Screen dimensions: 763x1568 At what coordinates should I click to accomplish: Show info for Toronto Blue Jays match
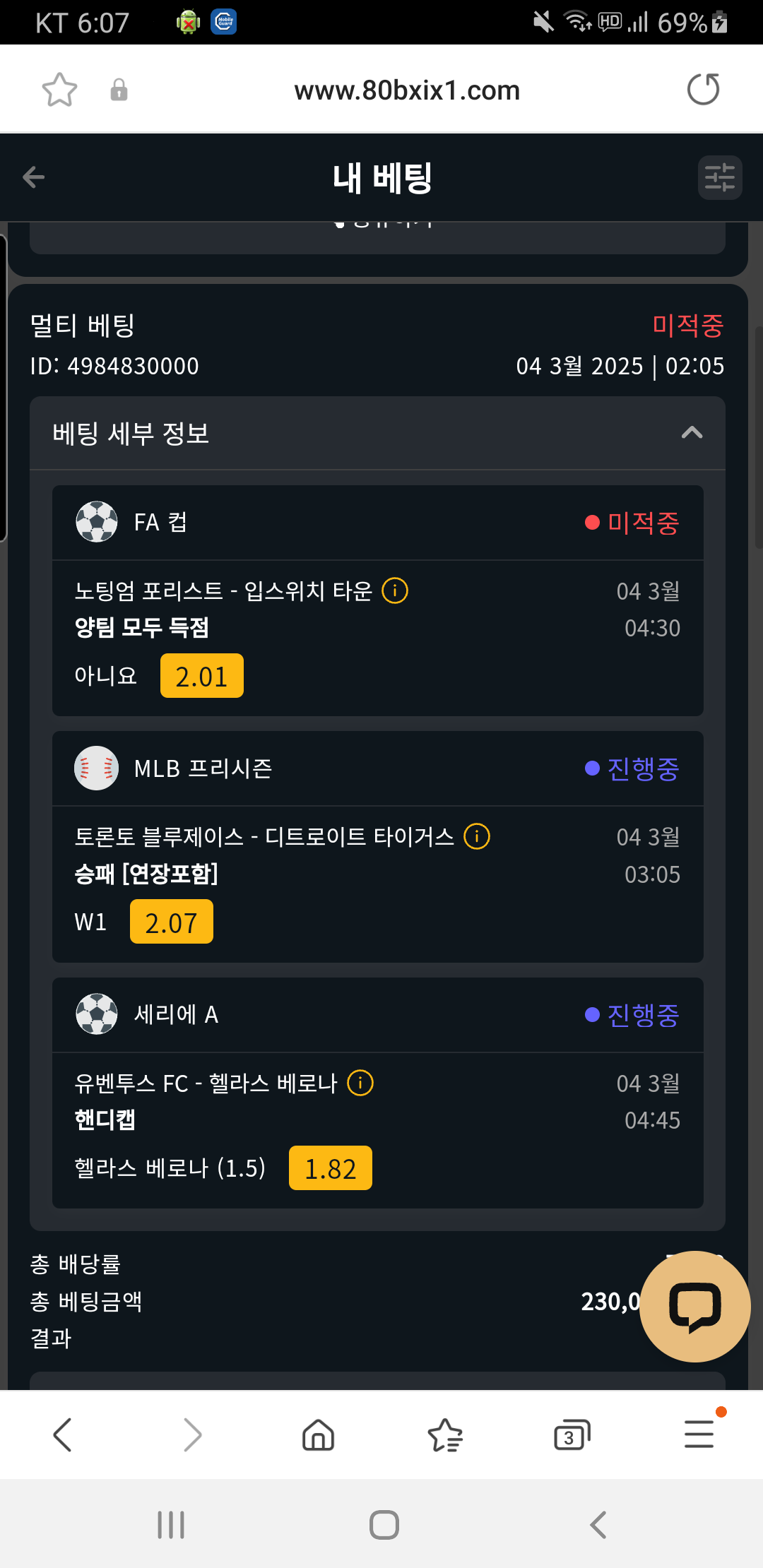tap(477, 836)
